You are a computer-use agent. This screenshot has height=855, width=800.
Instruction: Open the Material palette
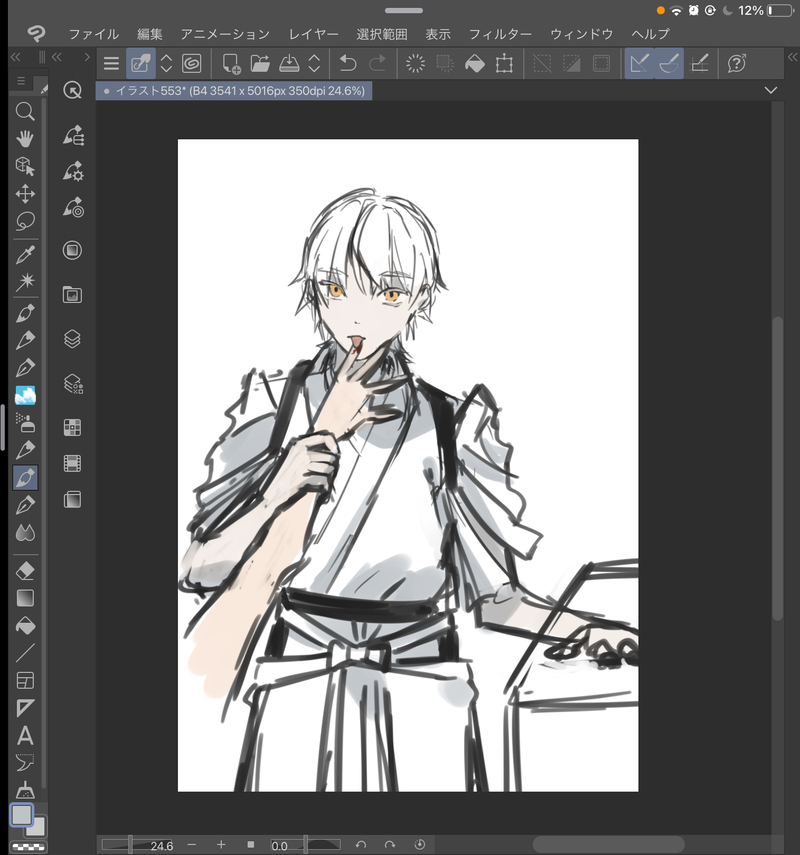[x=72, y=295]
